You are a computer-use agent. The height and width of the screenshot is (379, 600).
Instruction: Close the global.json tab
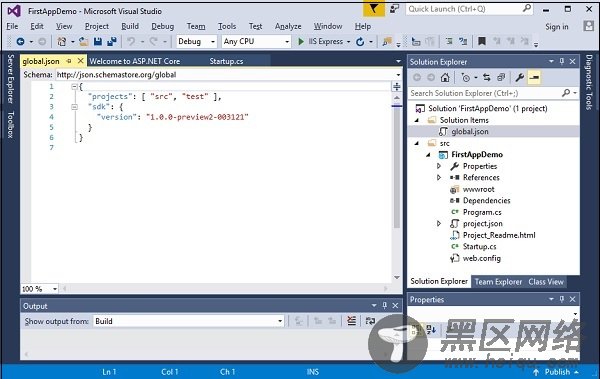(x=80, y=61)
